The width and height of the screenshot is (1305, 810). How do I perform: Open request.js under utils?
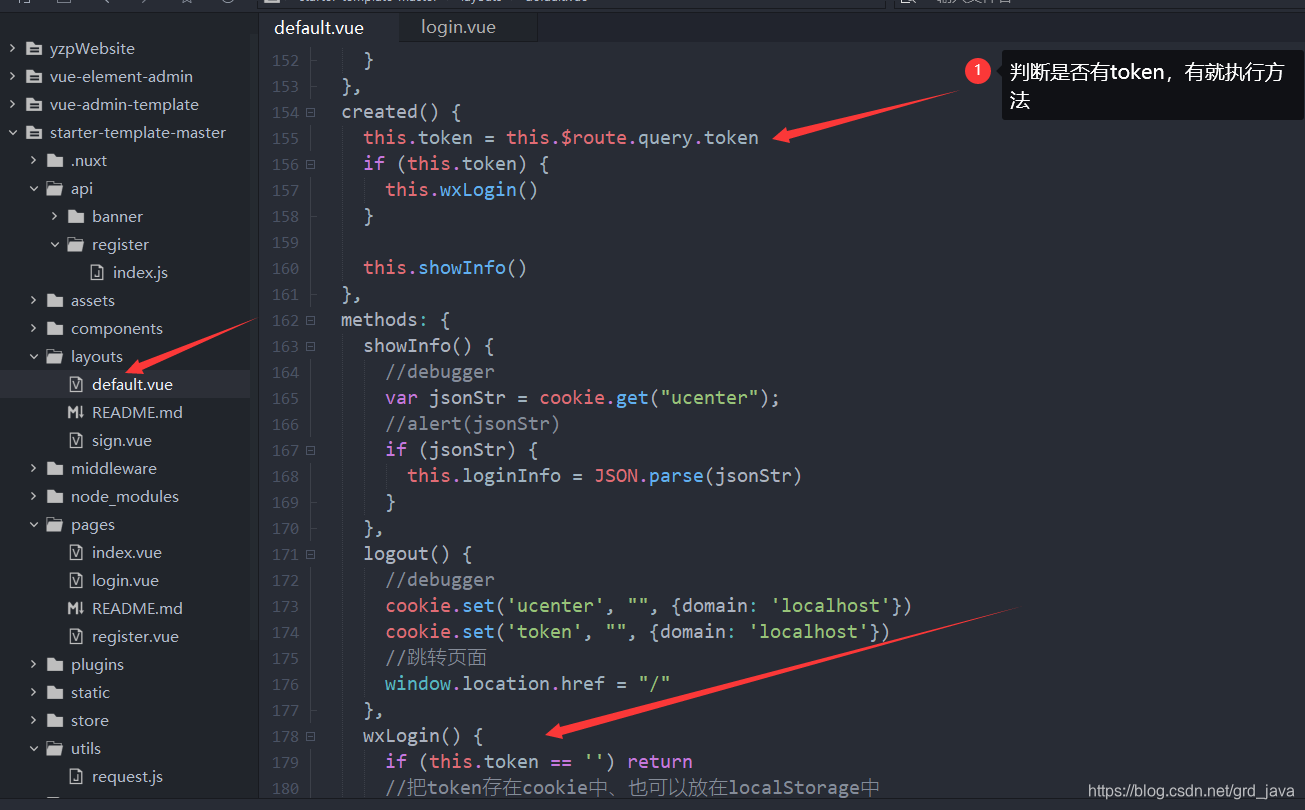pos(127,776)
